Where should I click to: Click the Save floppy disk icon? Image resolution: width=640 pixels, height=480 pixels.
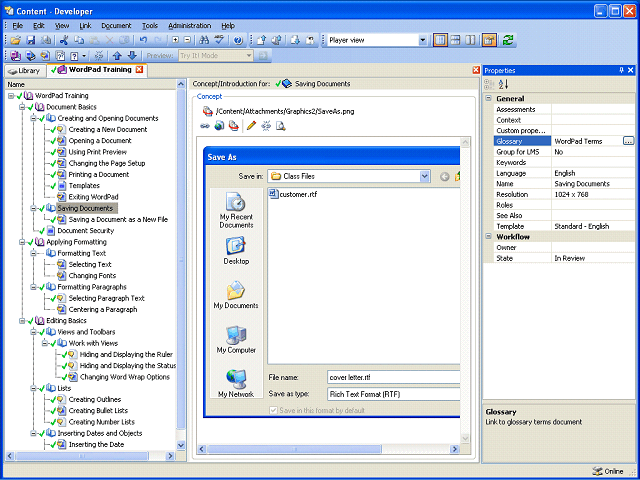tap(31, 40)
